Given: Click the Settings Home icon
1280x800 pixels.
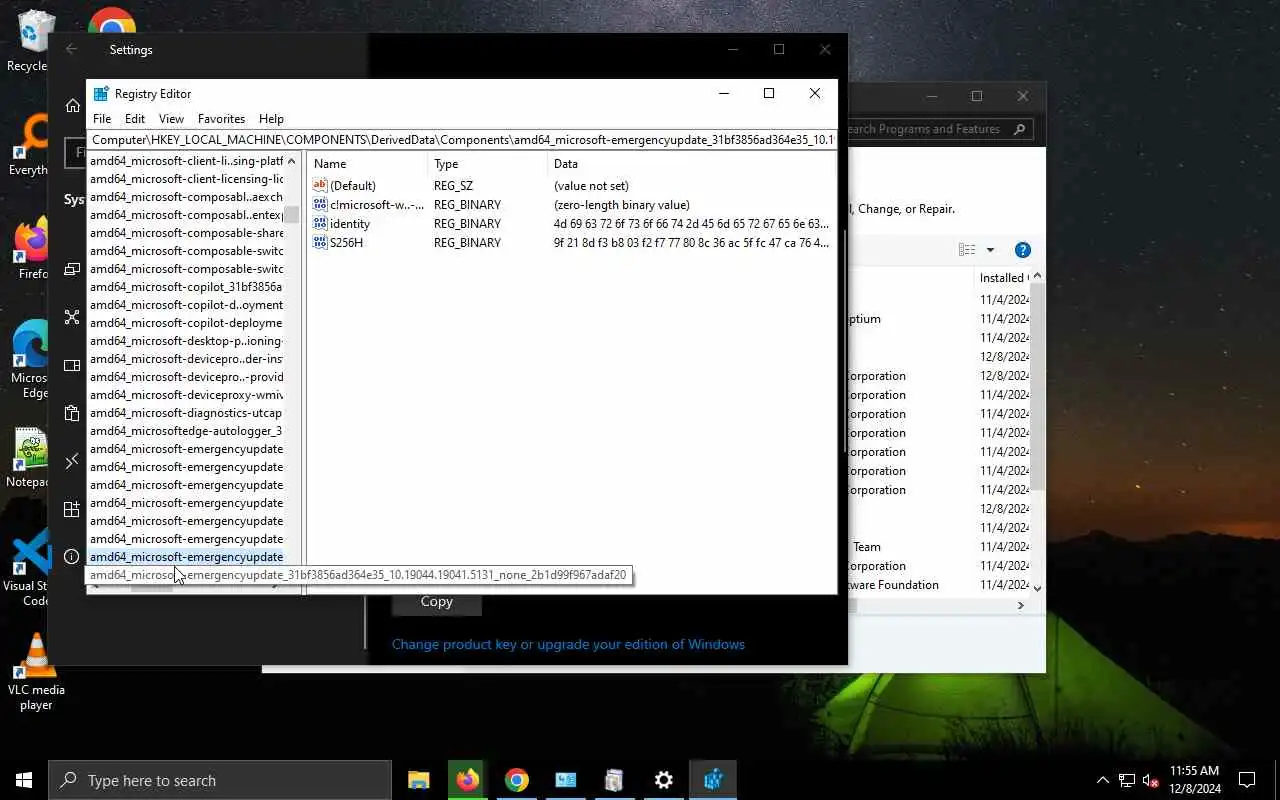Looking at the screenshot, I should pyautogui.click(x=73, y=106).
